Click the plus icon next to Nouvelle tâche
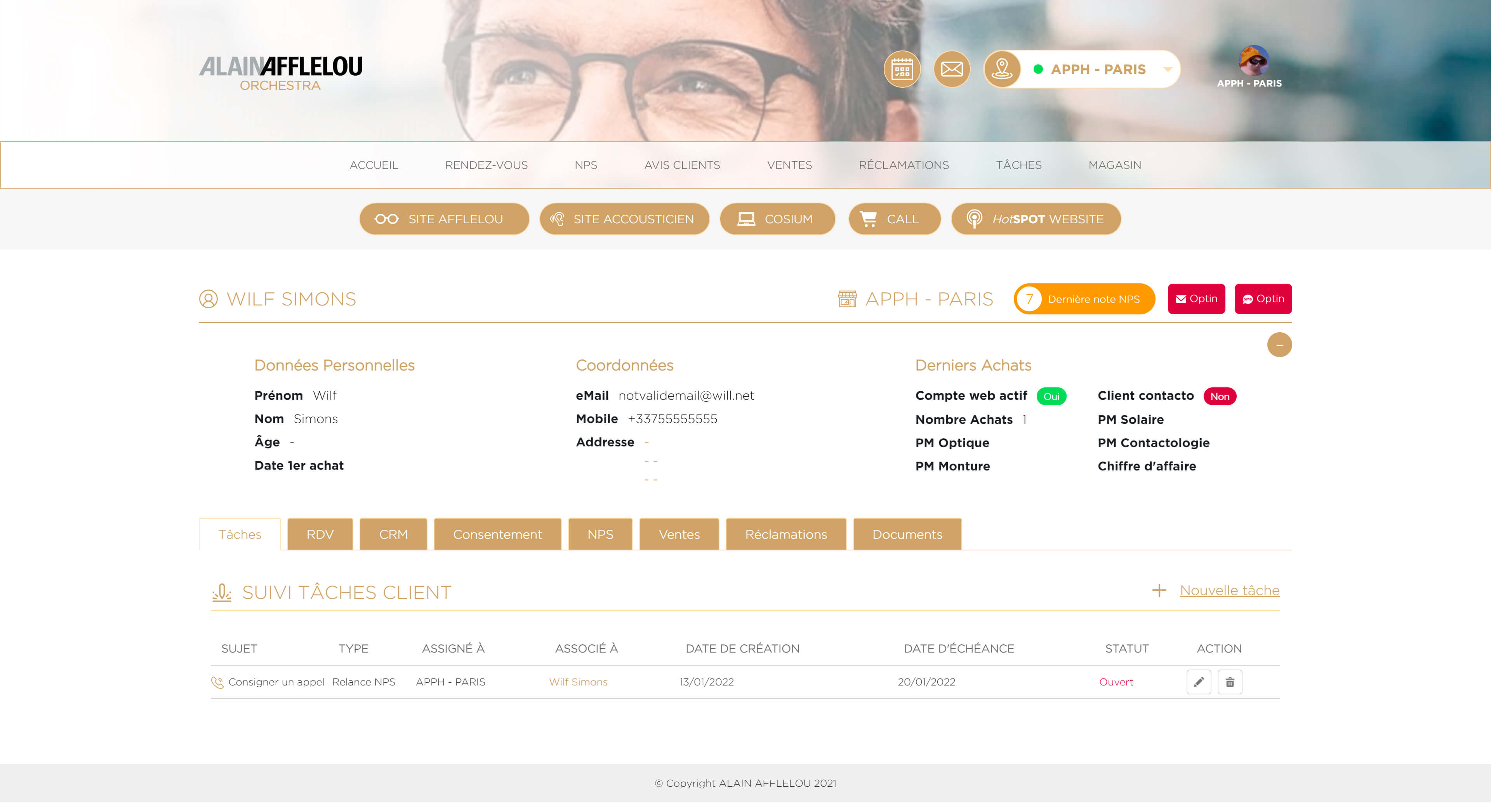The height and width of the screenshot is (812, 1491). pyautogui.click(x=1159, y=590)
